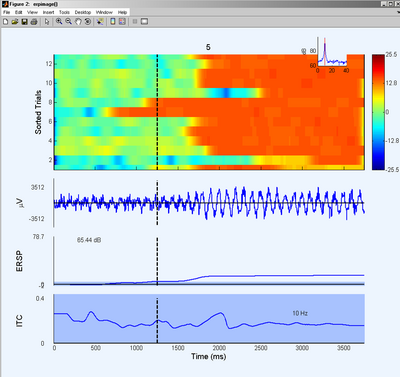The width and height of the screenshot is (400, 377).
Task: Click the "10 Hz" label in the ITC plot
Action: pos(300,313)
